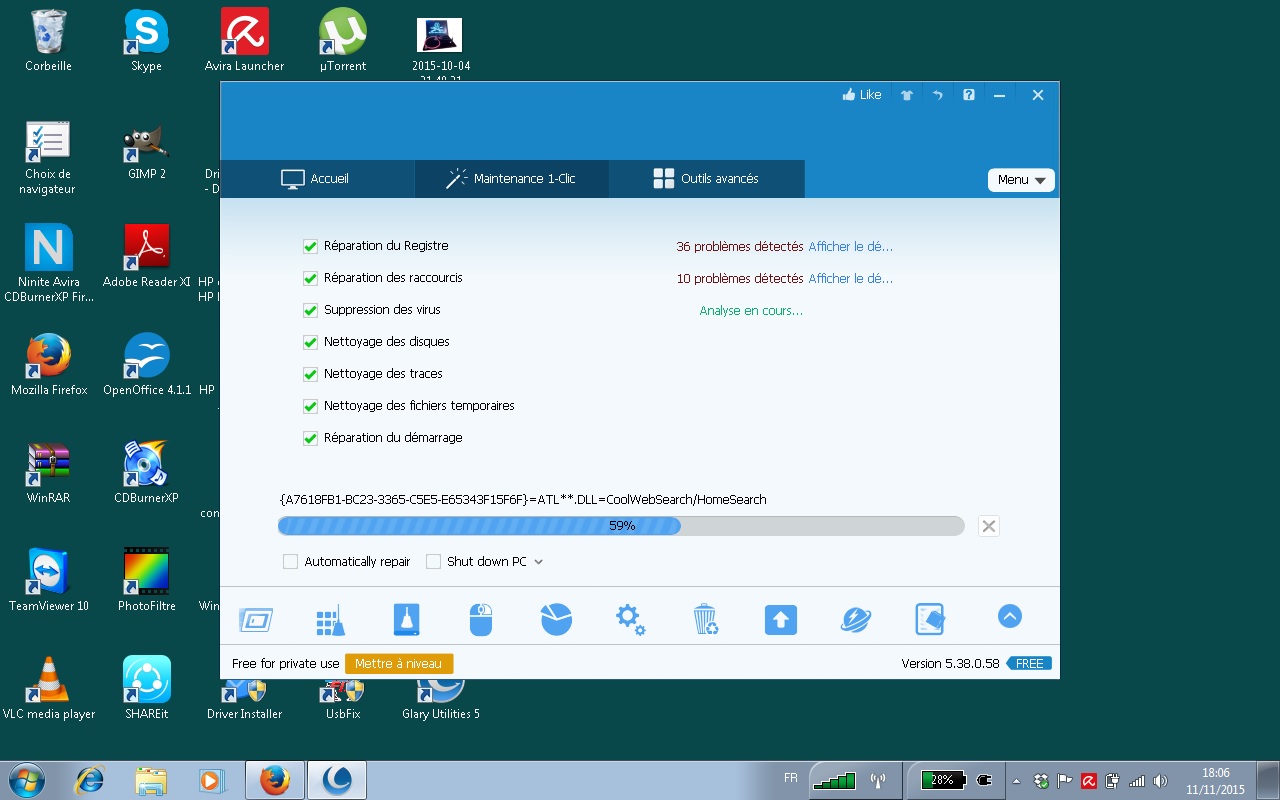Open the double-gear process manager icon
1280x800 pixels.
tap(630, 620)
